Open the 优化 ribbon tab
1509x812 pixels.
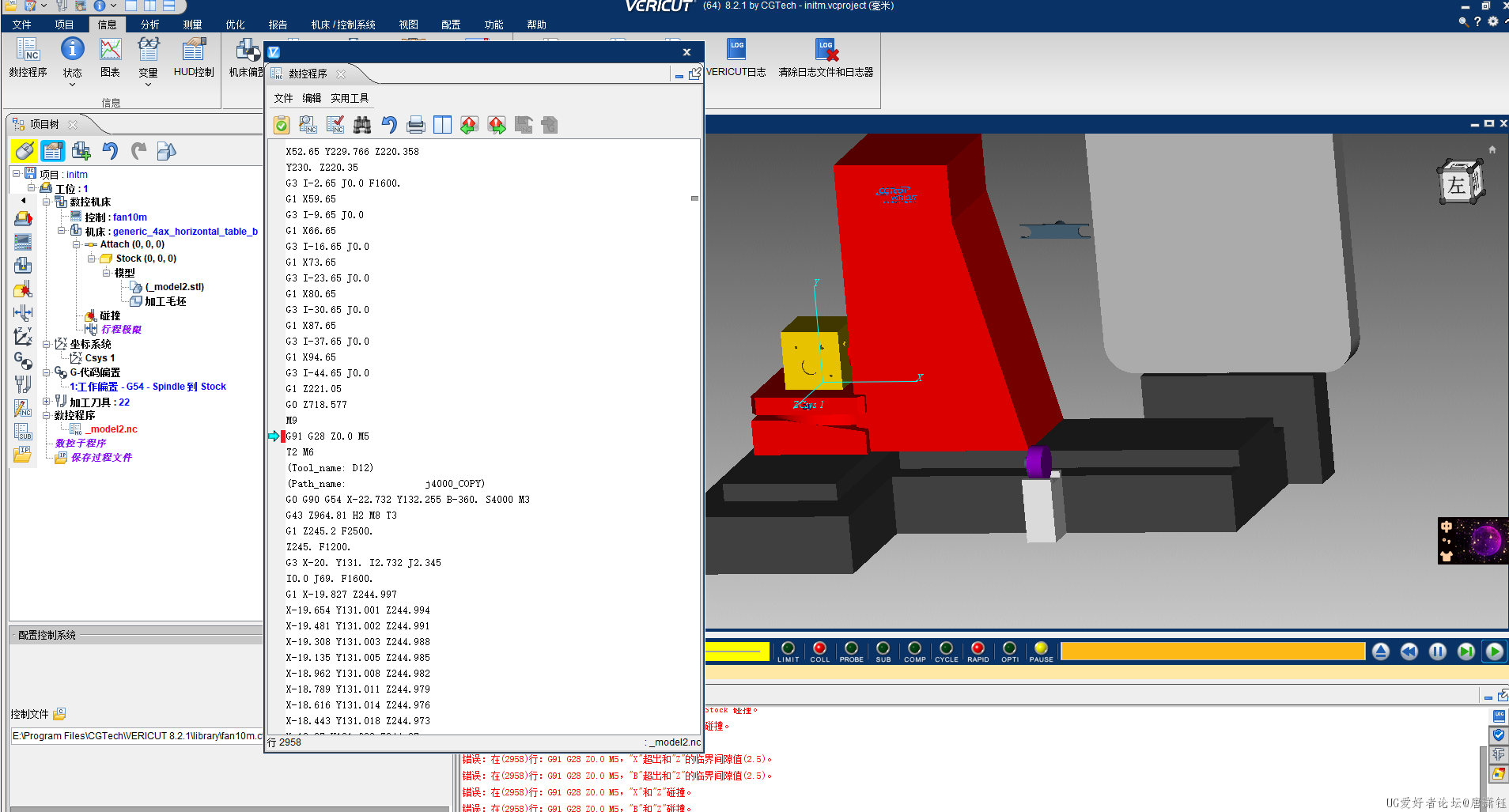pos(235,25)
